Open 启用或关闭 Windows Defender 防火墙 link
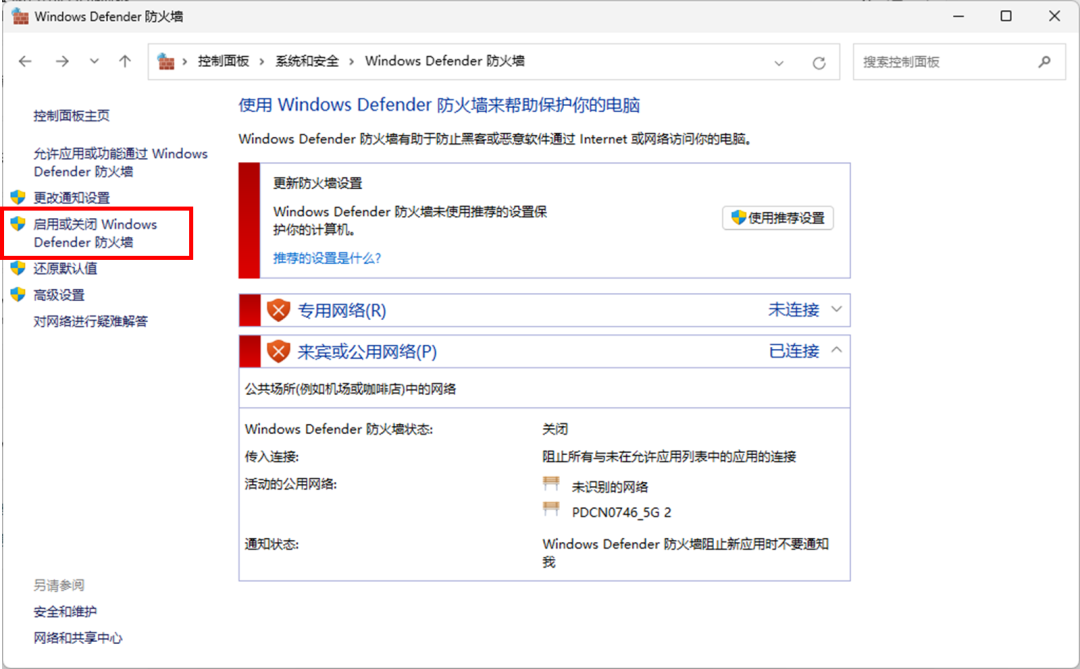 click(x=95, y=233)
